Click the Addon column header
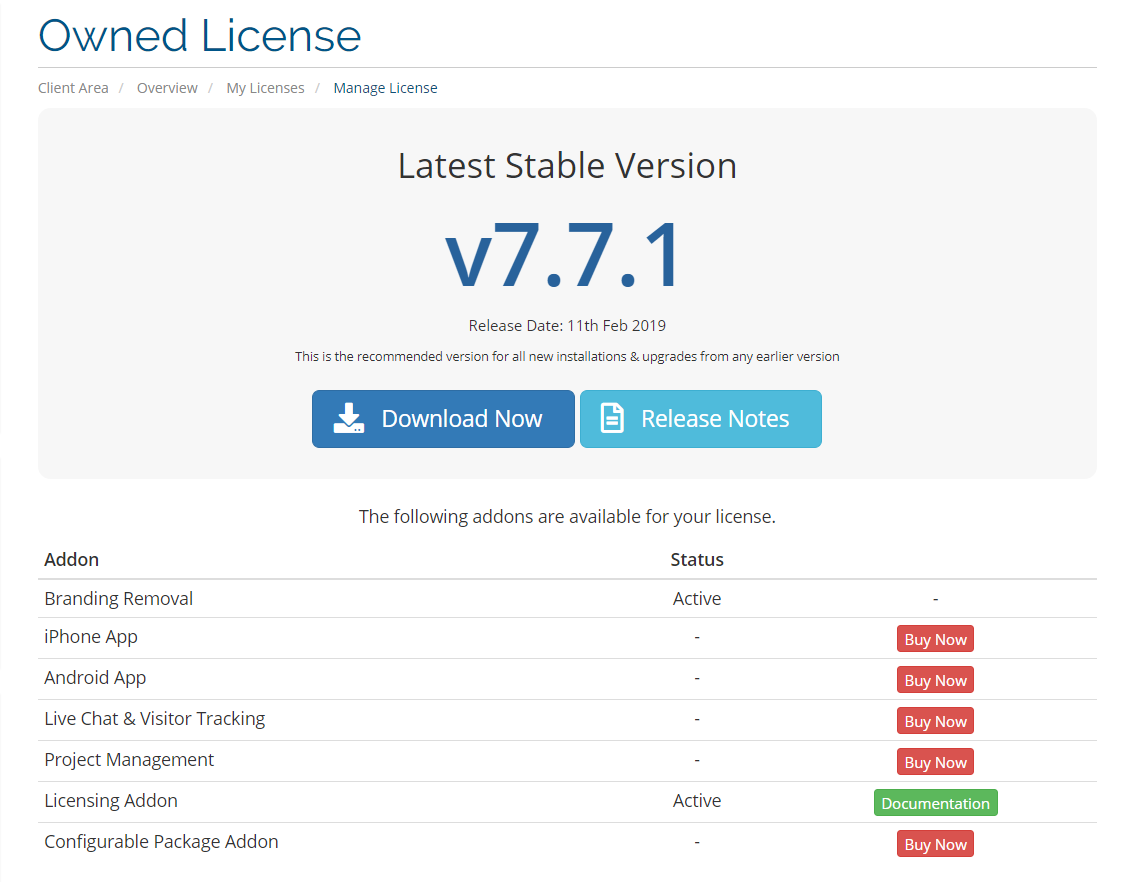The image size is (1131, 882). click(x=72, y=560)
